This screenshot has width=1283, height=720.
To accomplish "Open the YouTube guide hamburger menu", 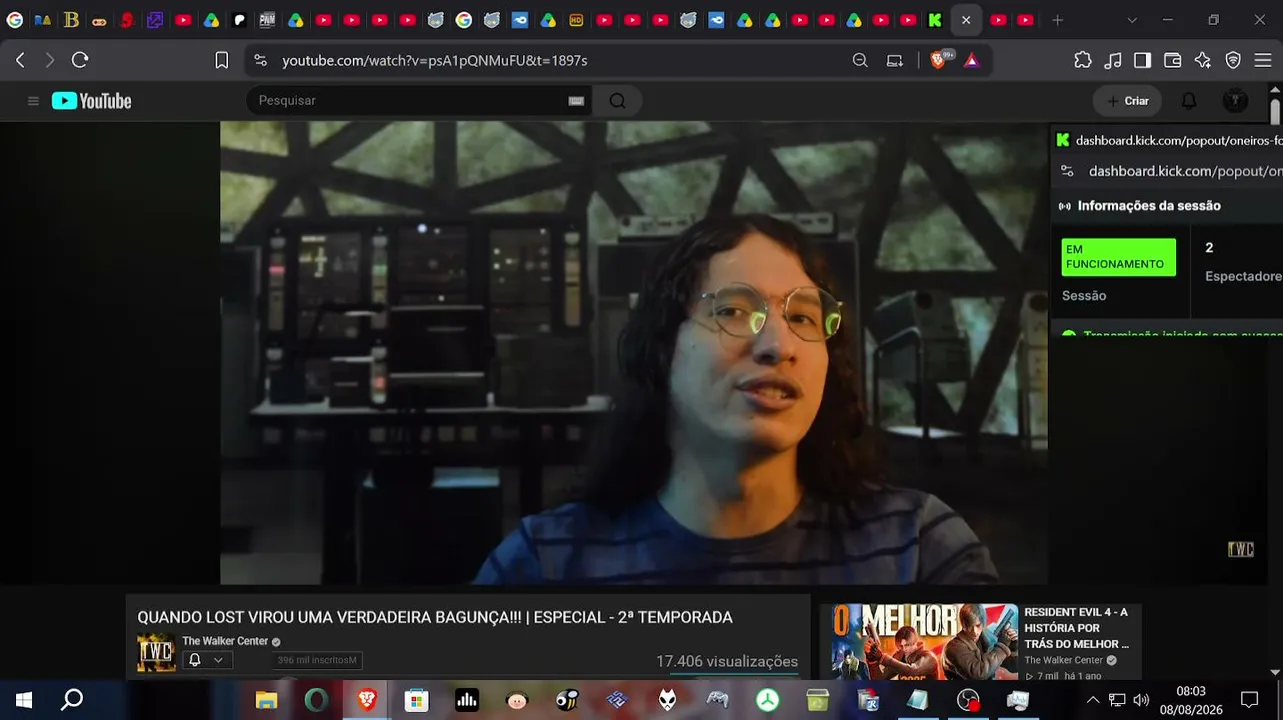I will [33, 101].
